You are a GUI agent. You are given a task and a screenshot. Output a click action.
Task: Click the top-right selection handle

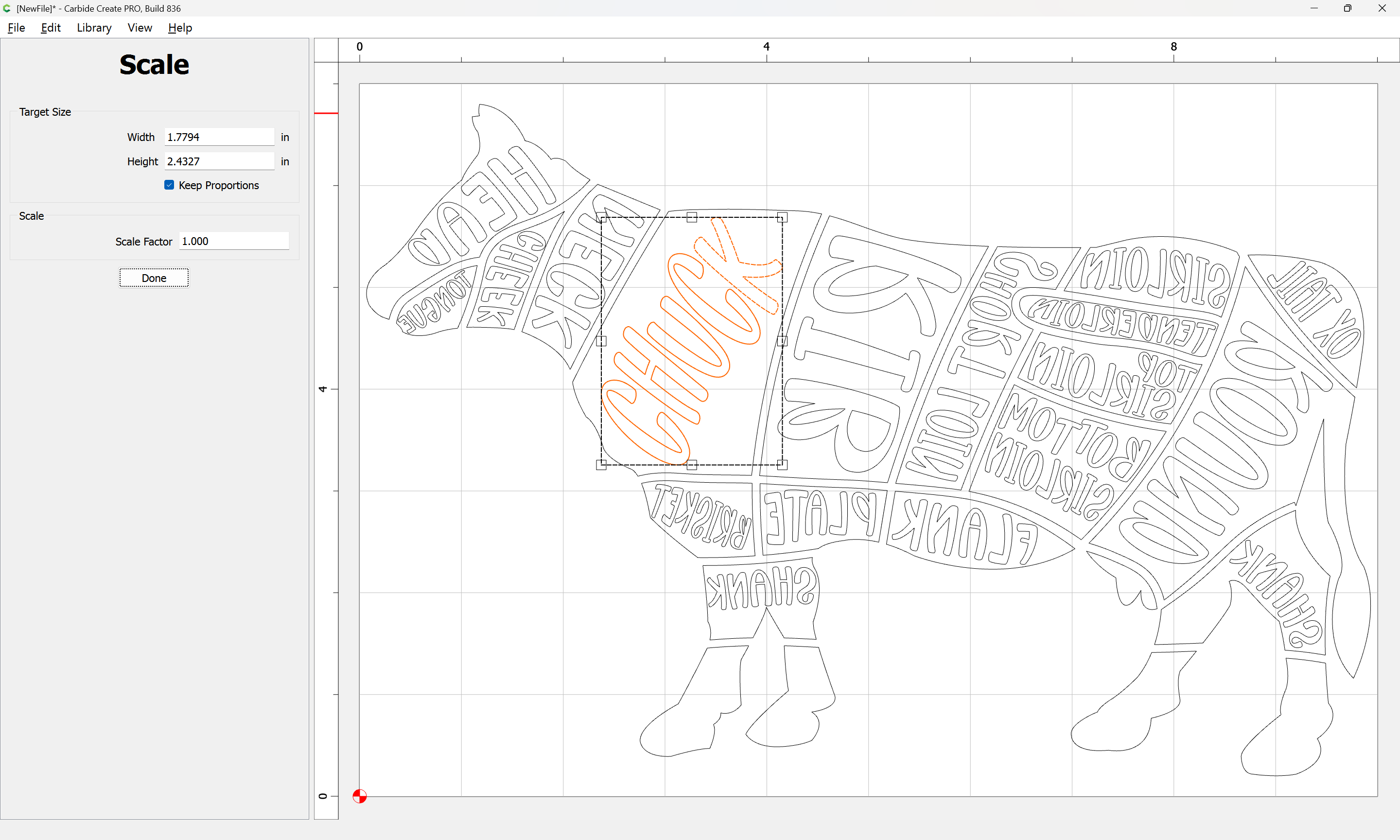[x=782, y=217]
